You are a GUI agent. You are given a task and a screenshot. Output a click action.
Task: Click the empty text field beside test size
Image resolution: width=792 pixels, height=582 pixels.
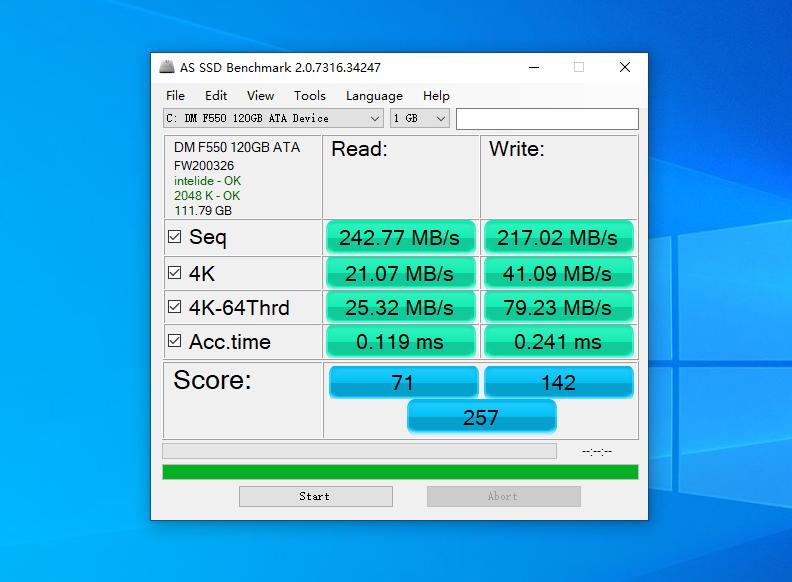click(x=547, y=119)
